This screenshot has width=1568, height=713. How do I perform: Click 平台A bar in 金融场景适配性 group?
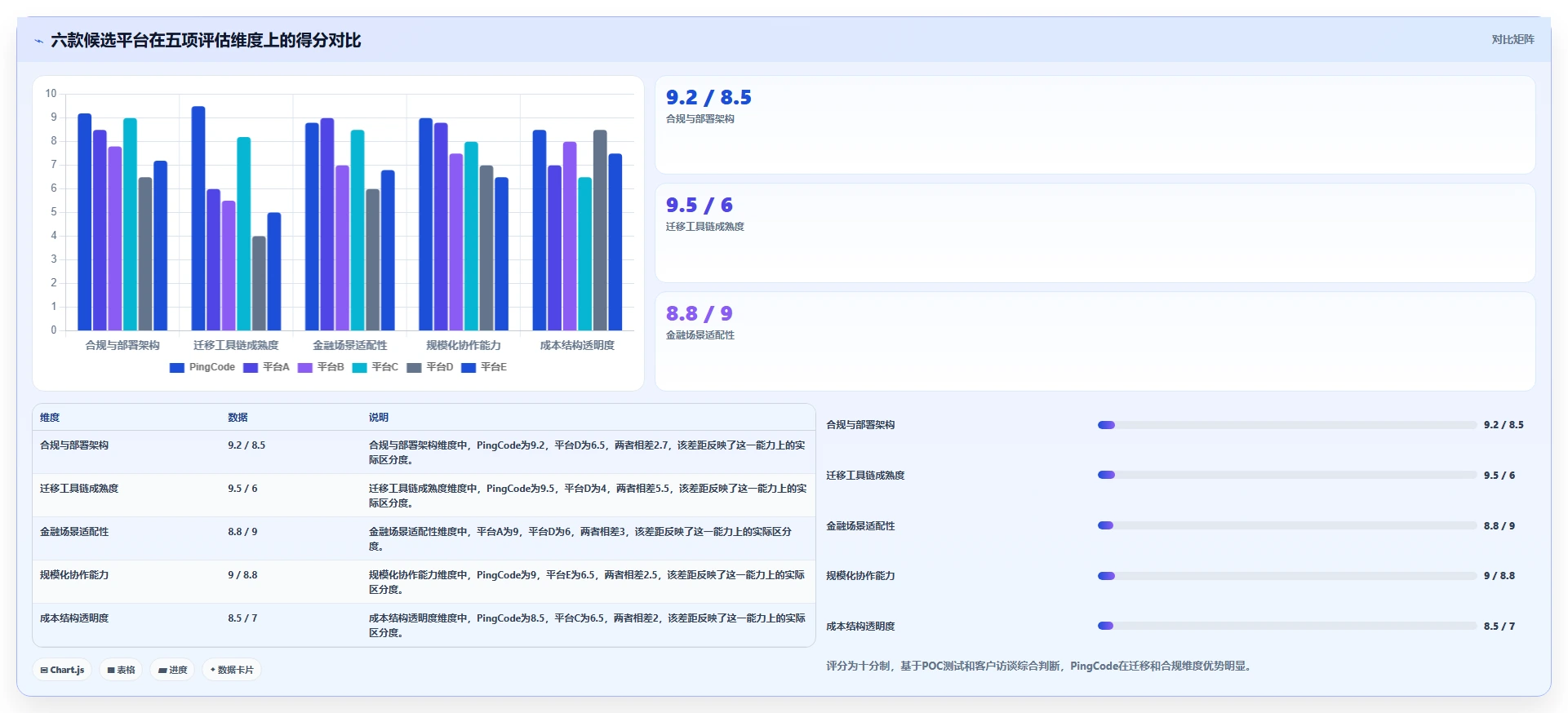tap(327, 224)
